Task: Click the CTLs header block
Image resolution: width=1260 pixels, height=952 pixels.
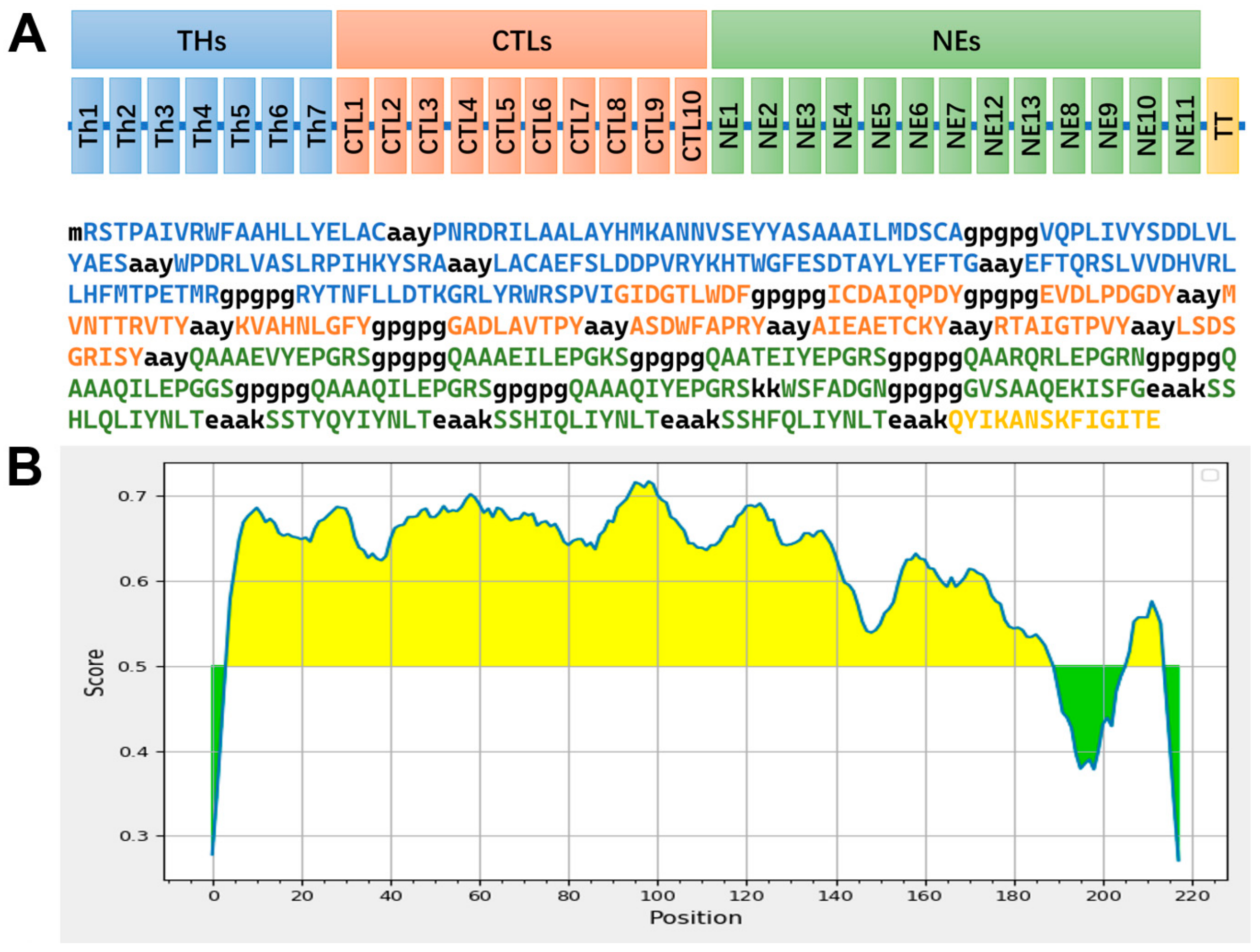Action: tap(521, 40)
